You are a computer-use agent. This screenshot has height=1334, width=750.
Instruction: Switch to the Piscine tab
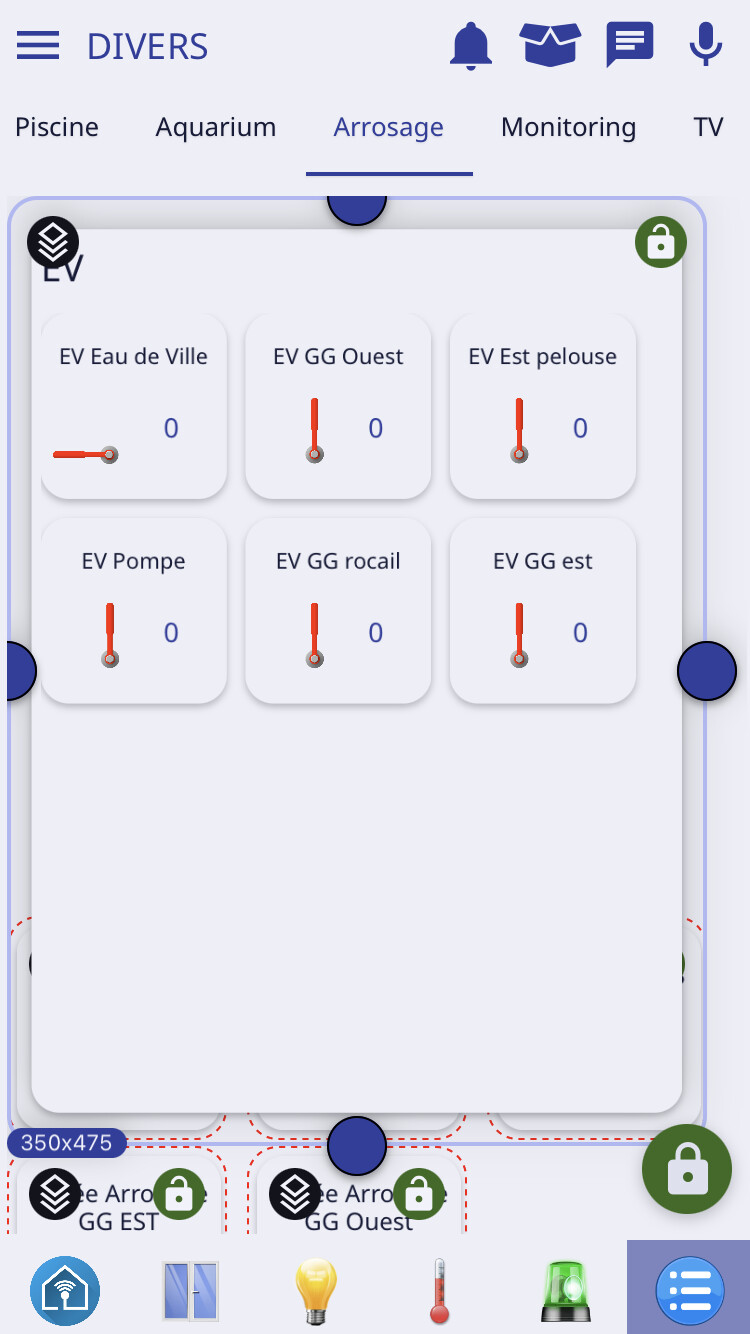pyautogui.click(x=57, y=128)
